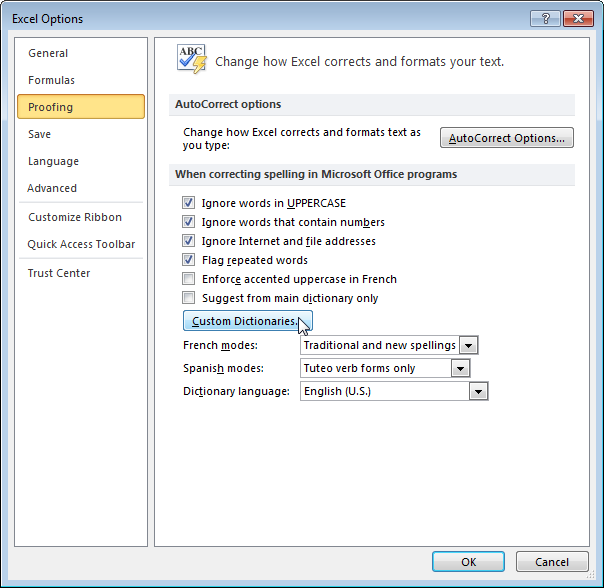Toggle Ignore words that contain numbers

point(188,222)
